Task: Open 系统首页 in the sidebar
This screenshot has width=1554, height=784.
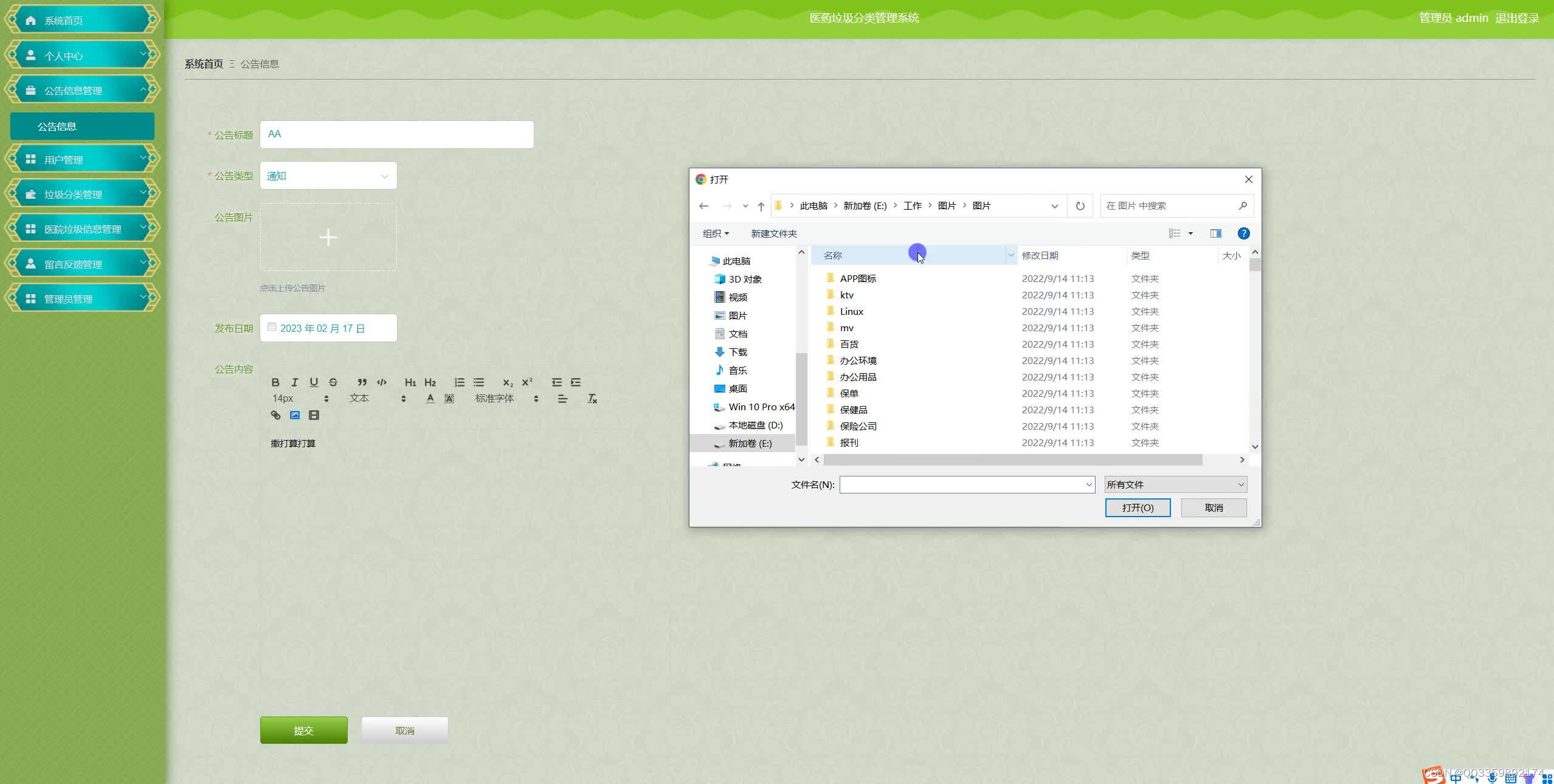Action: click(82, 20)
